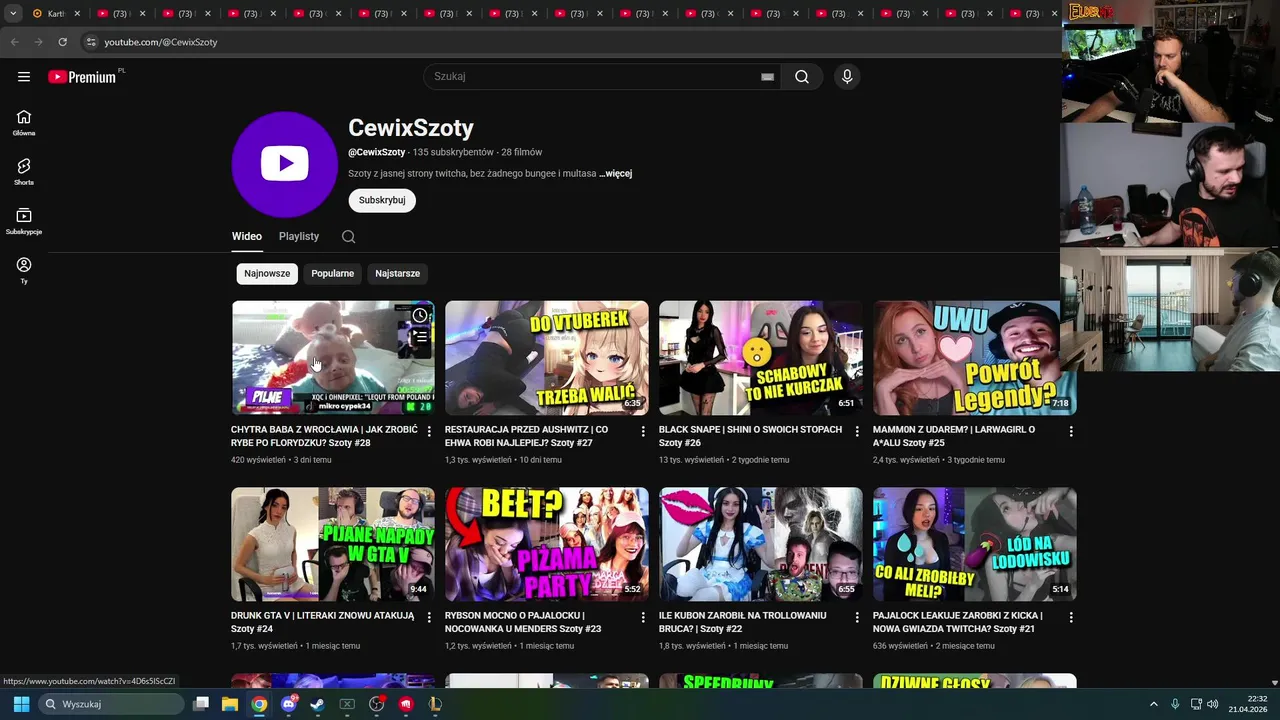Switch to the Wideo tab
Image resolution: width=1280 pixels, height=720 pixels.
click(x=247, y=237)
